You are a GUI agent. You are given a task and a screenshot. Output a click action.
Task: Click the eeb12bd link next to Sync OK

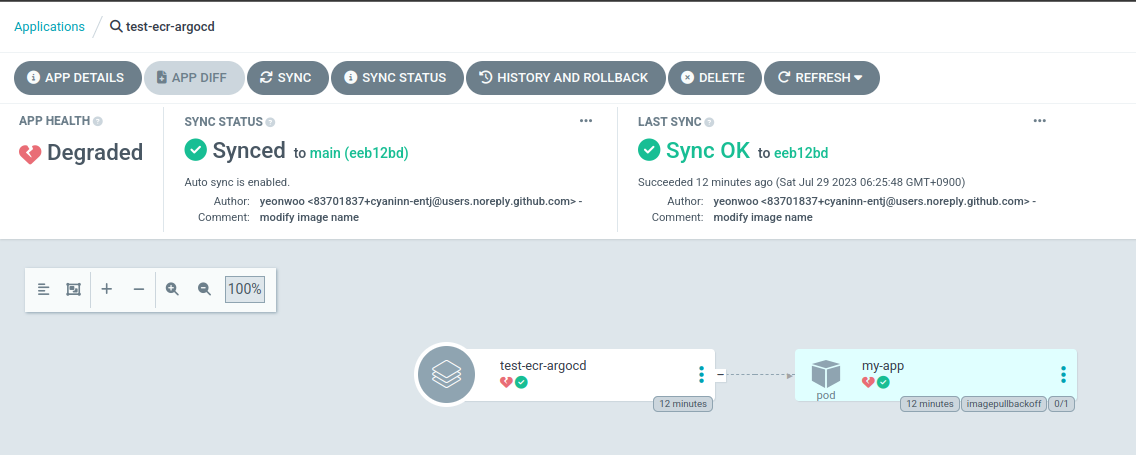801,153
